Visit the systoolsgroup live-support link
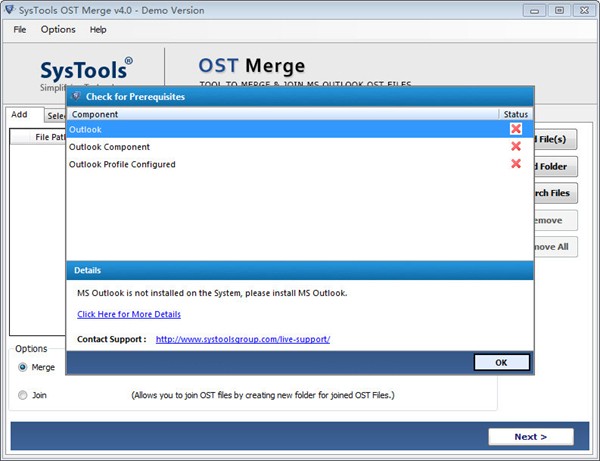 pos(243,339)
